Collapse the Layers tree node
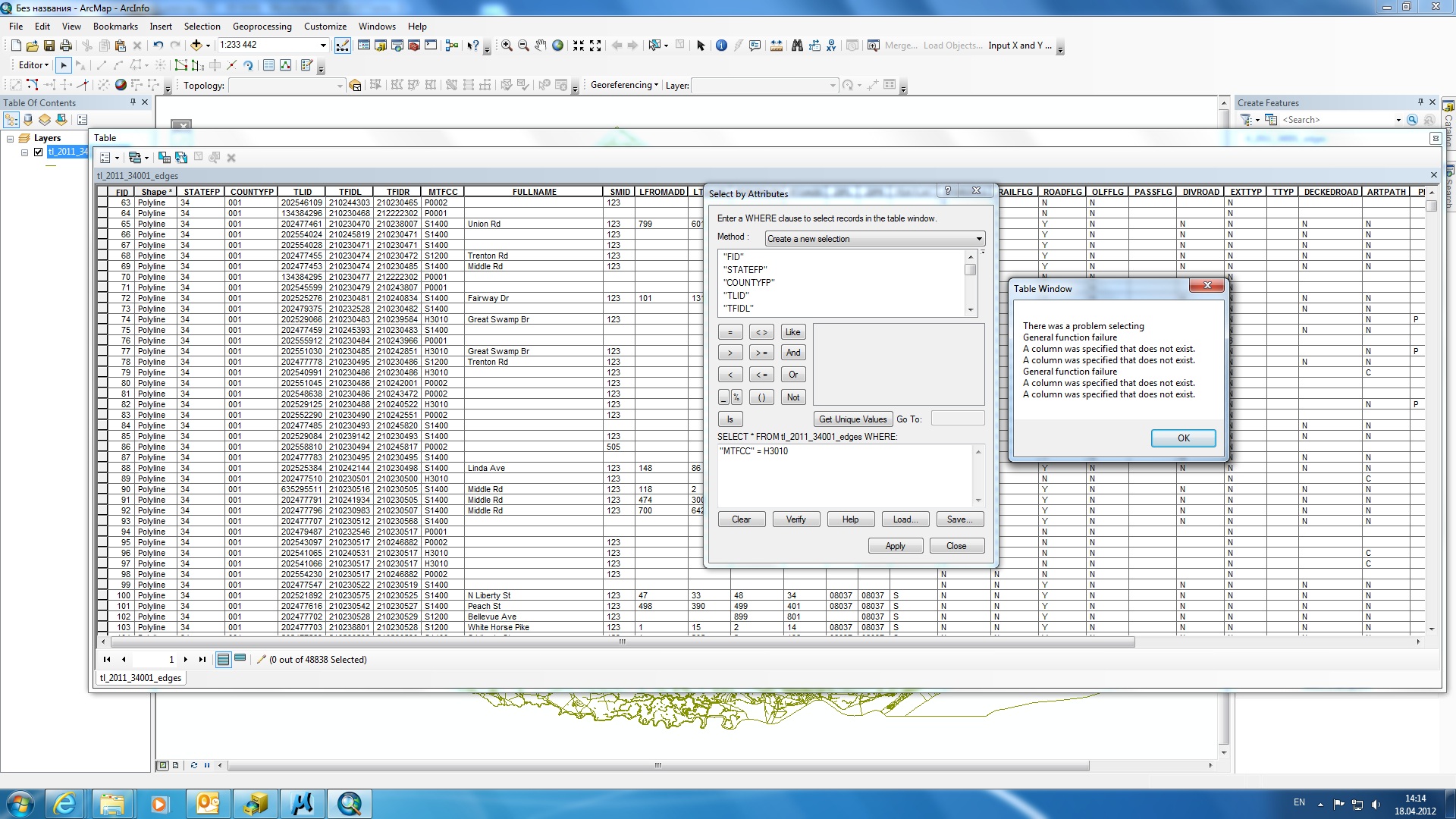The height and width of the screenshot is (819, 1456). tap(11, 138)
